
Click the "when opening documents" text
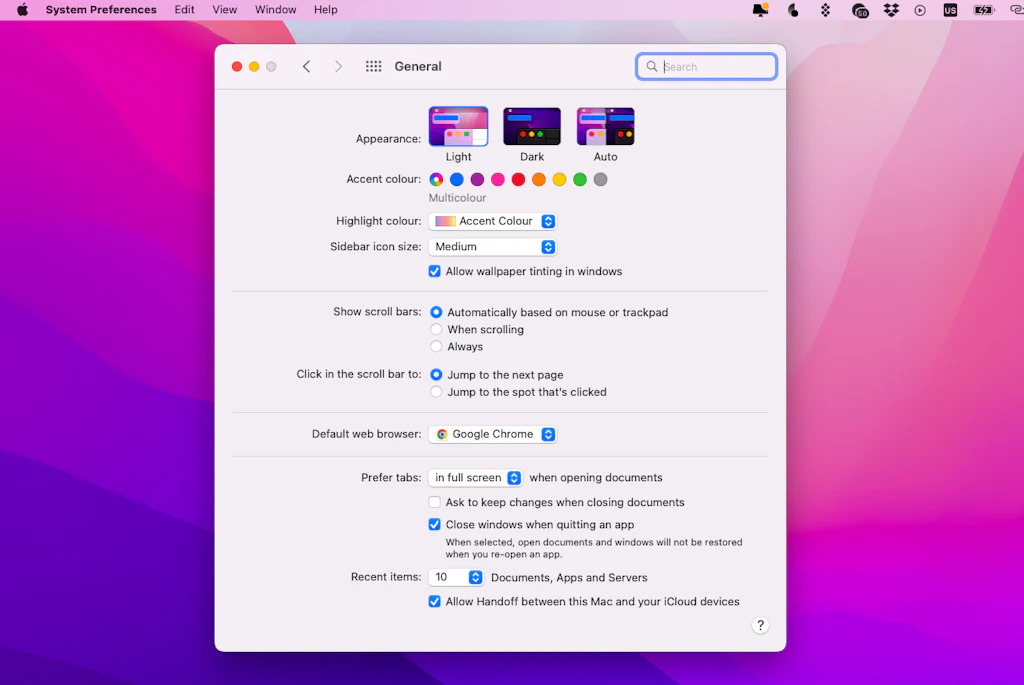[596, 477]
